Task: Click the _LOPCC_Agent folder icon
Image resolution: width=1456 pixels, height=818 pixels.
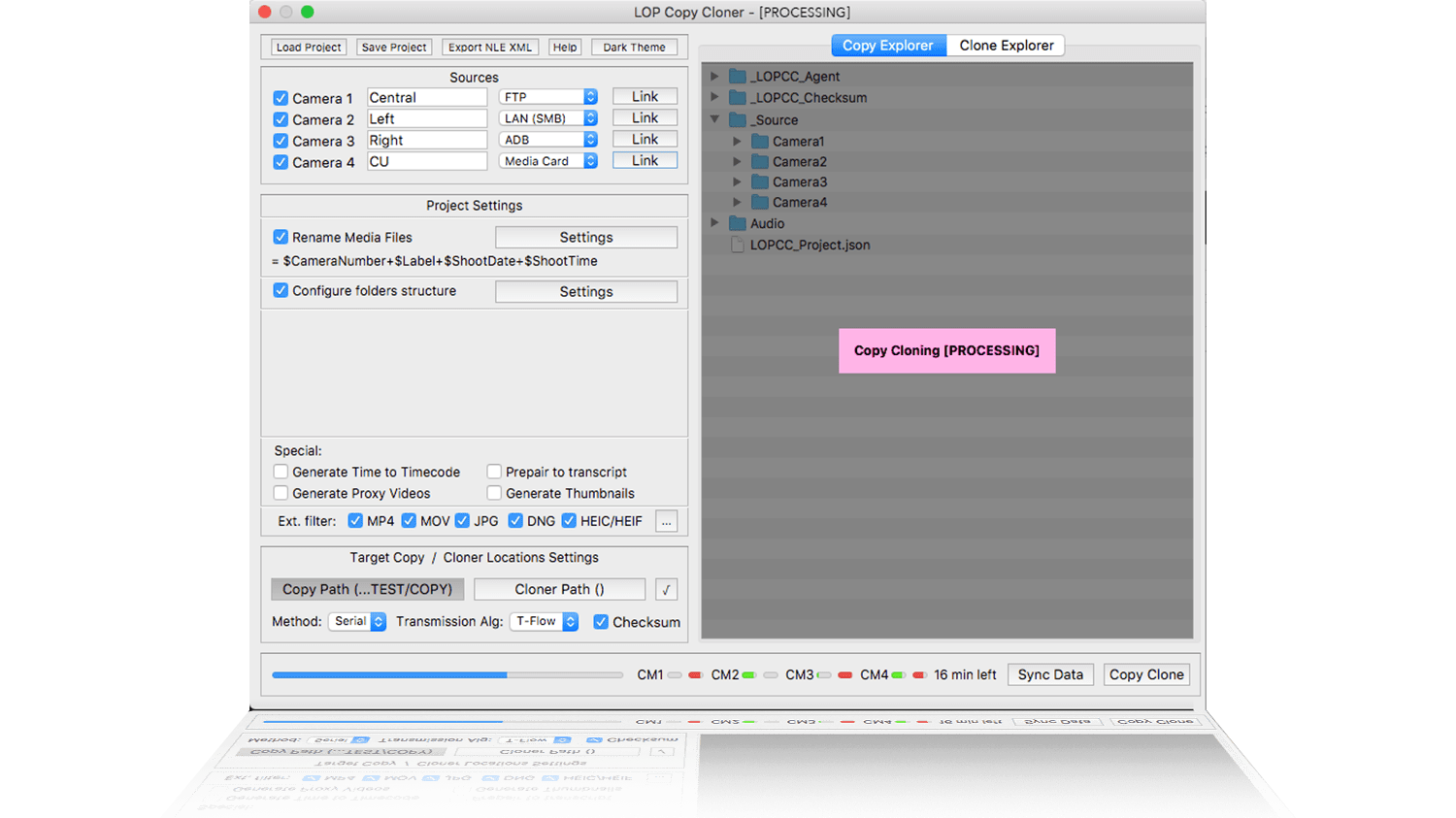Action: point(738,77)
